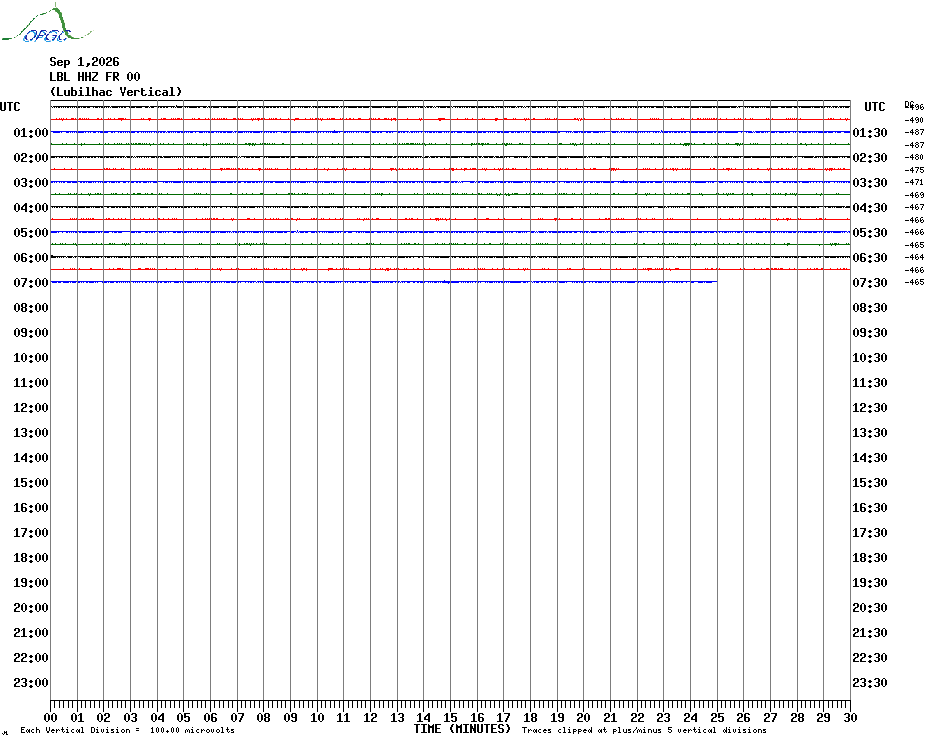Click the end of the blue 07:00 trace

716,282
